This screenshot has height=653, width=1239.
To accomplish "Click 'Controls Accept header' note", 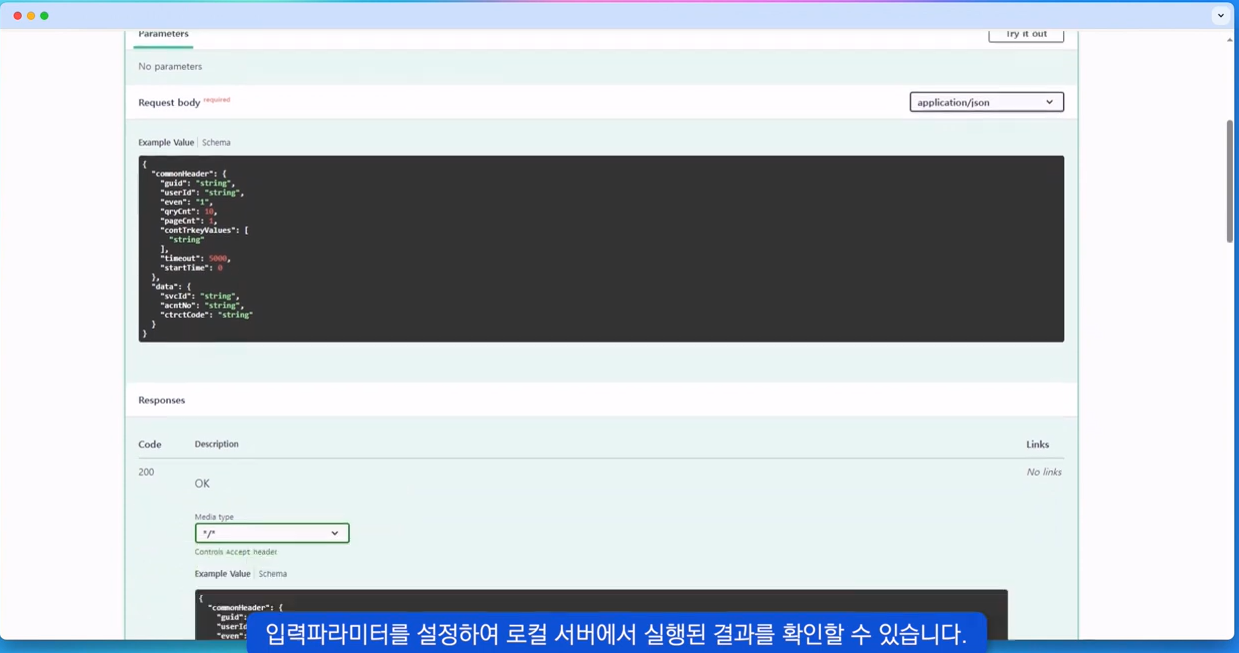I will (x=236, y=552).
